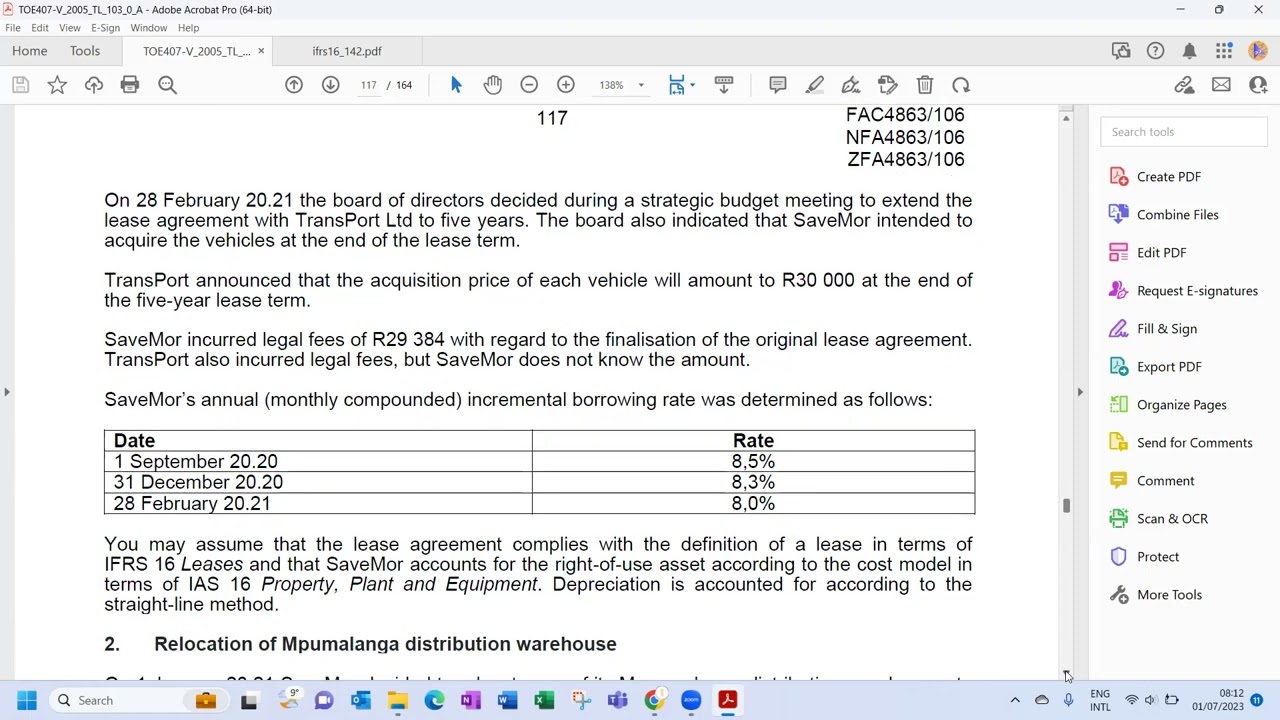Open the Home tab
Viewport: 1280px width, 720px height.
coord(30,51)
